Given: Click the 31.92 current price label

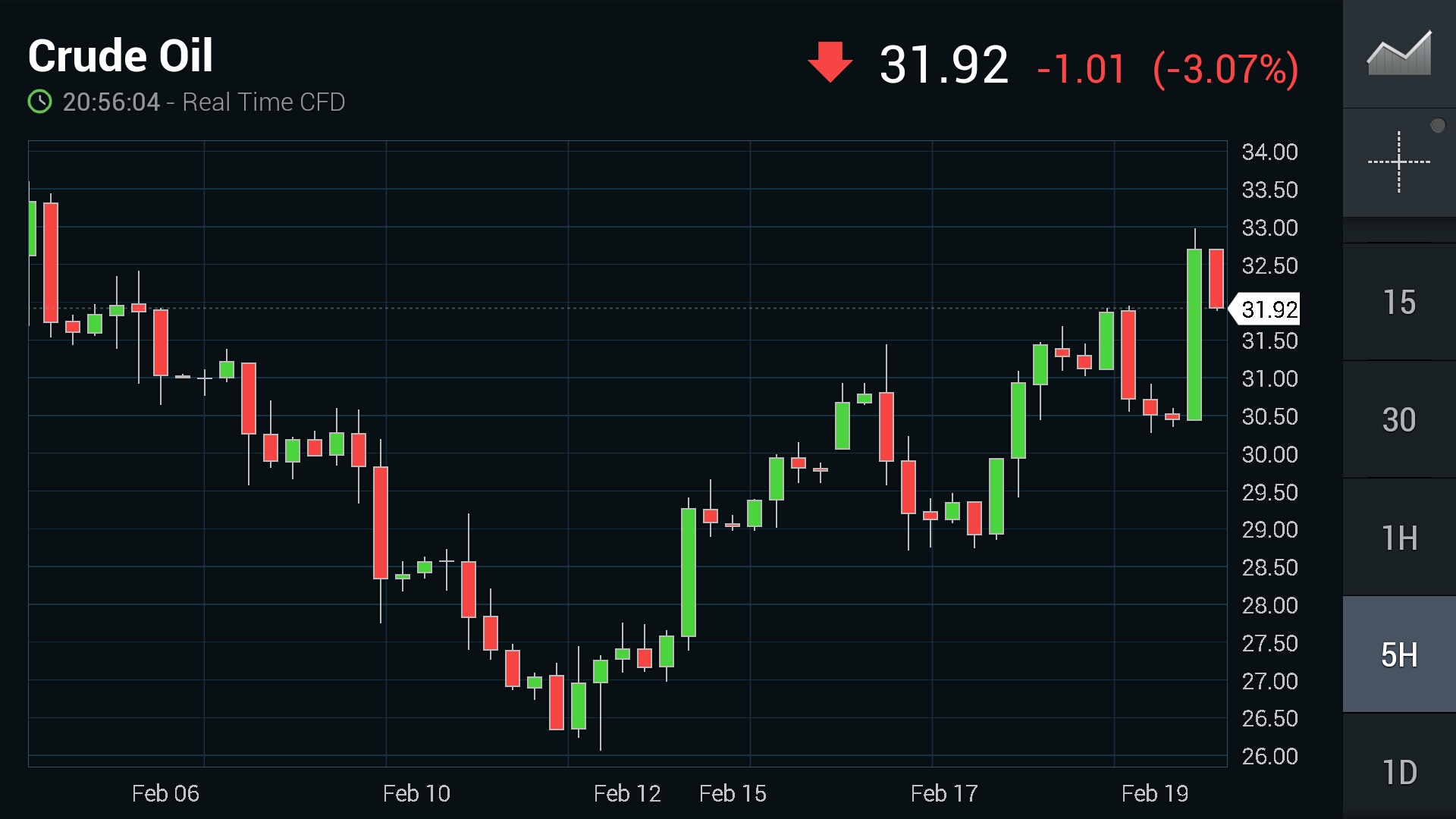Looking at the screenshot, I should click(x=943, y=65).
